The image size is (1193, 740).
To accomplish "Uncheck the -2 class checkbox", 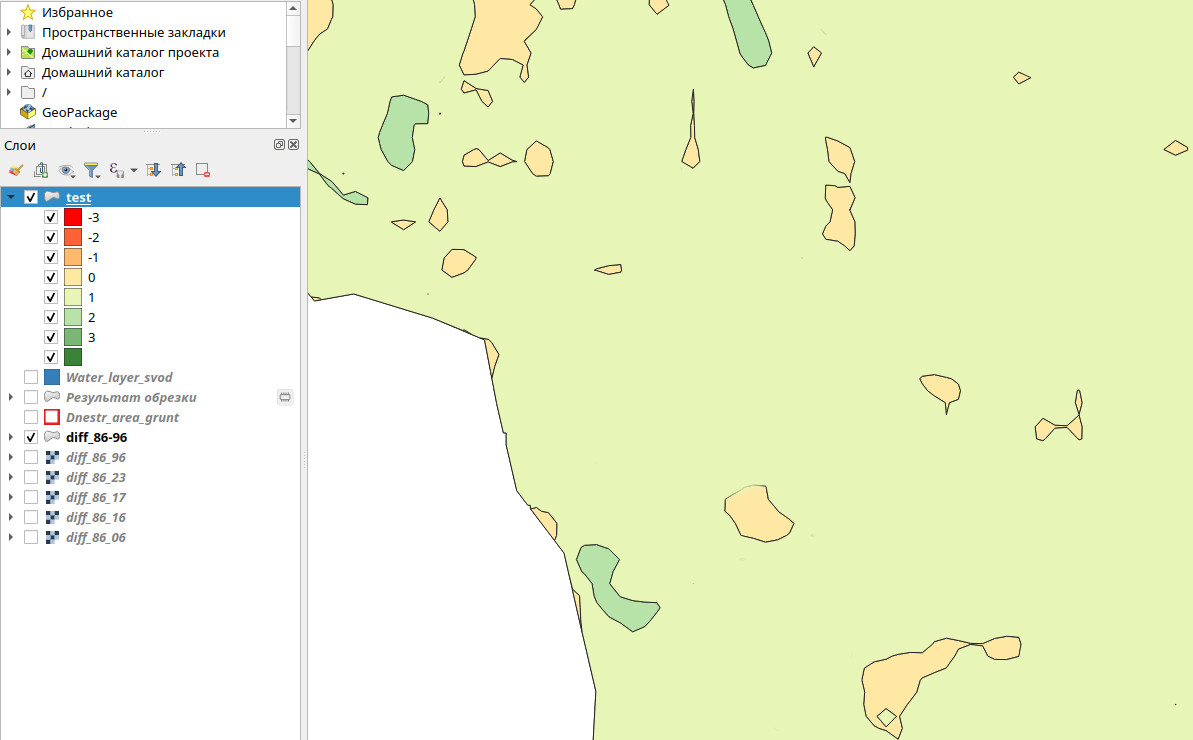I will coord(51,237).
